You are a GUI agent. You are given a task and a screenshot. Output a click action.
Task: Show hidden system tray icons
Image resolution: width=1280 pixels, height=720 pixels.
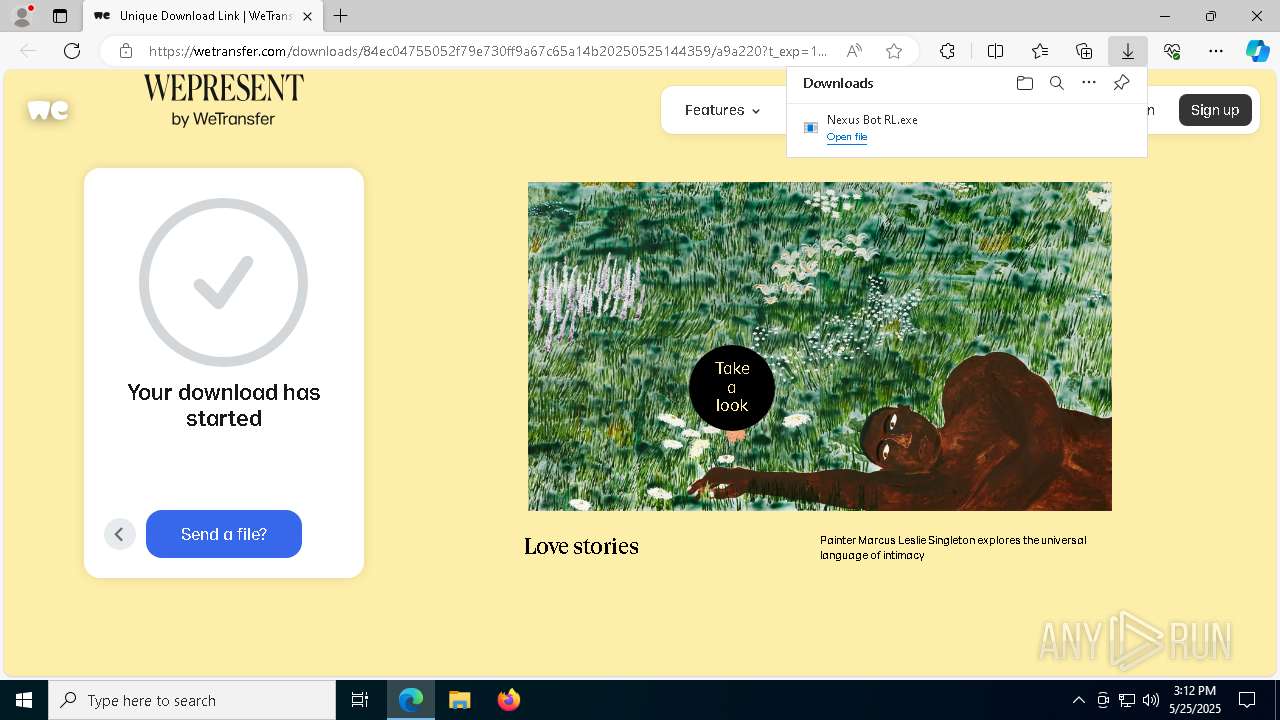1078,700
